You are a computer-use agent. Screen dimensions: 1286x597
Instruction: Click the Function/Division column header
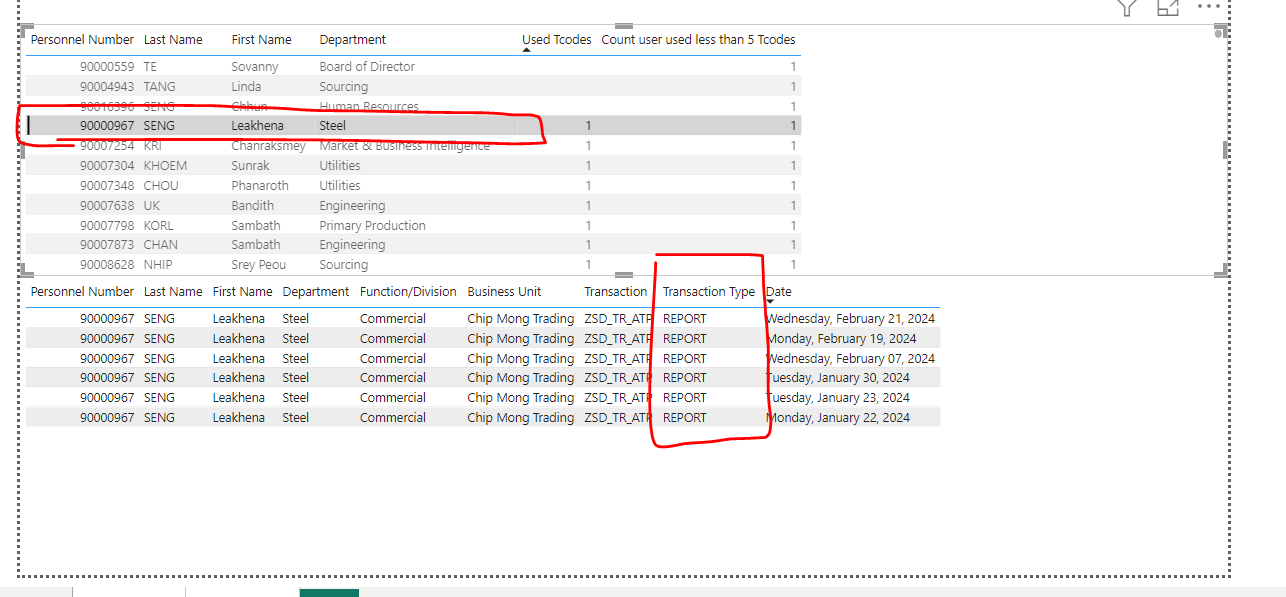coord(408,292)
